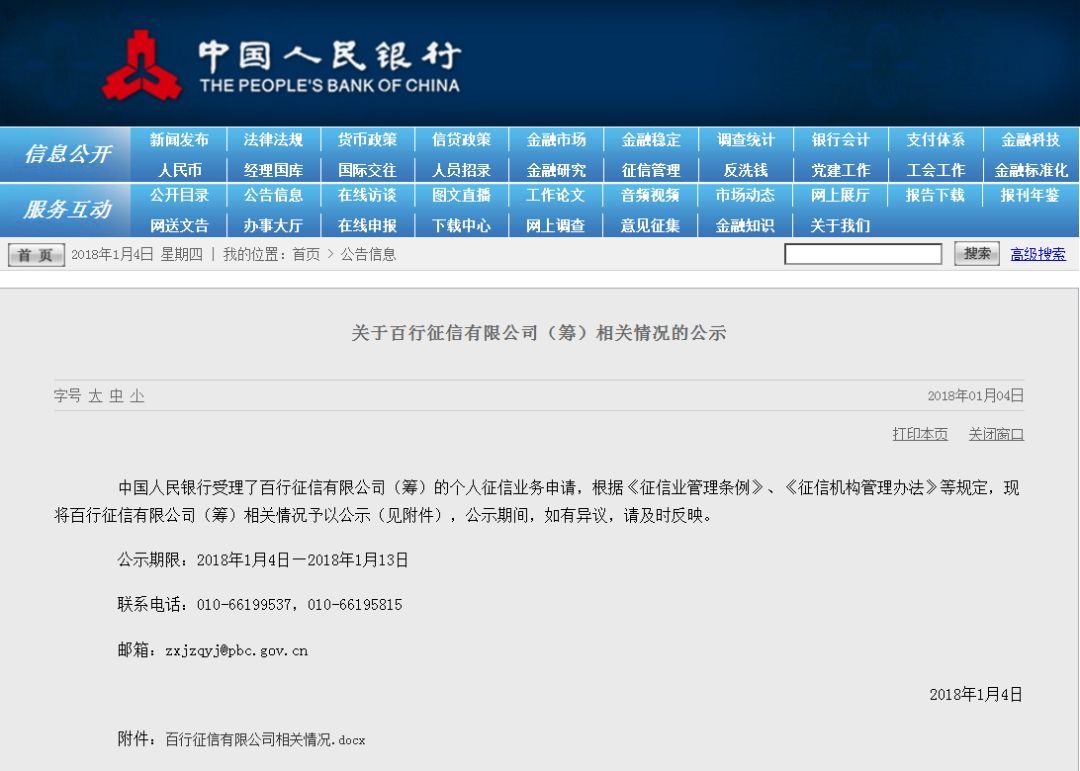Viewport: 1080px width, 771px height.
Task: Click the search text input box
Action: pos(862,254)
